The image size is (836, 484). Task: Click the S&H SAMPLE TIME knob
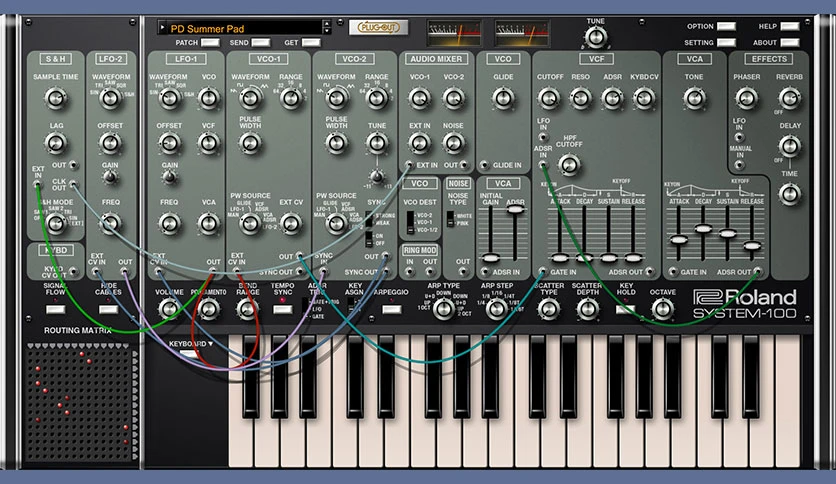55,99
